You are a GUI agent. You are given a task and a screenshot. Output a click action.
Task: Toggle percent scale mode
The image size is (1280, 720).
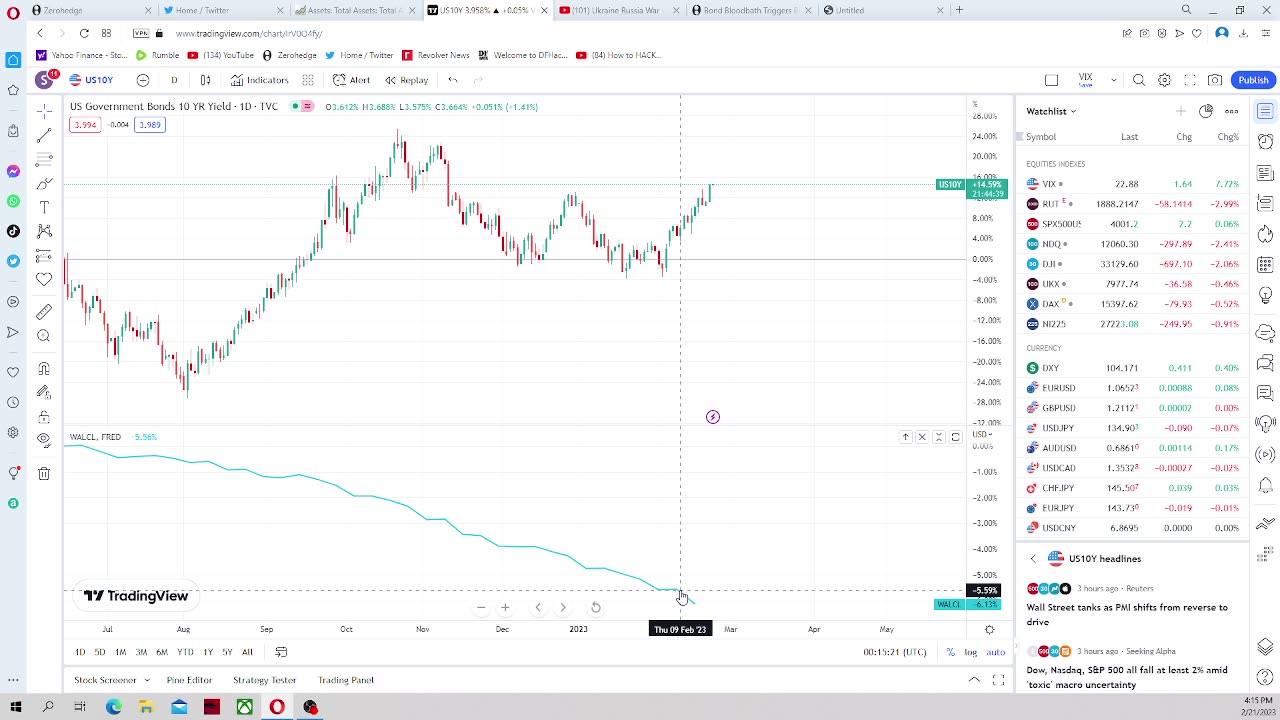[950, 652]
